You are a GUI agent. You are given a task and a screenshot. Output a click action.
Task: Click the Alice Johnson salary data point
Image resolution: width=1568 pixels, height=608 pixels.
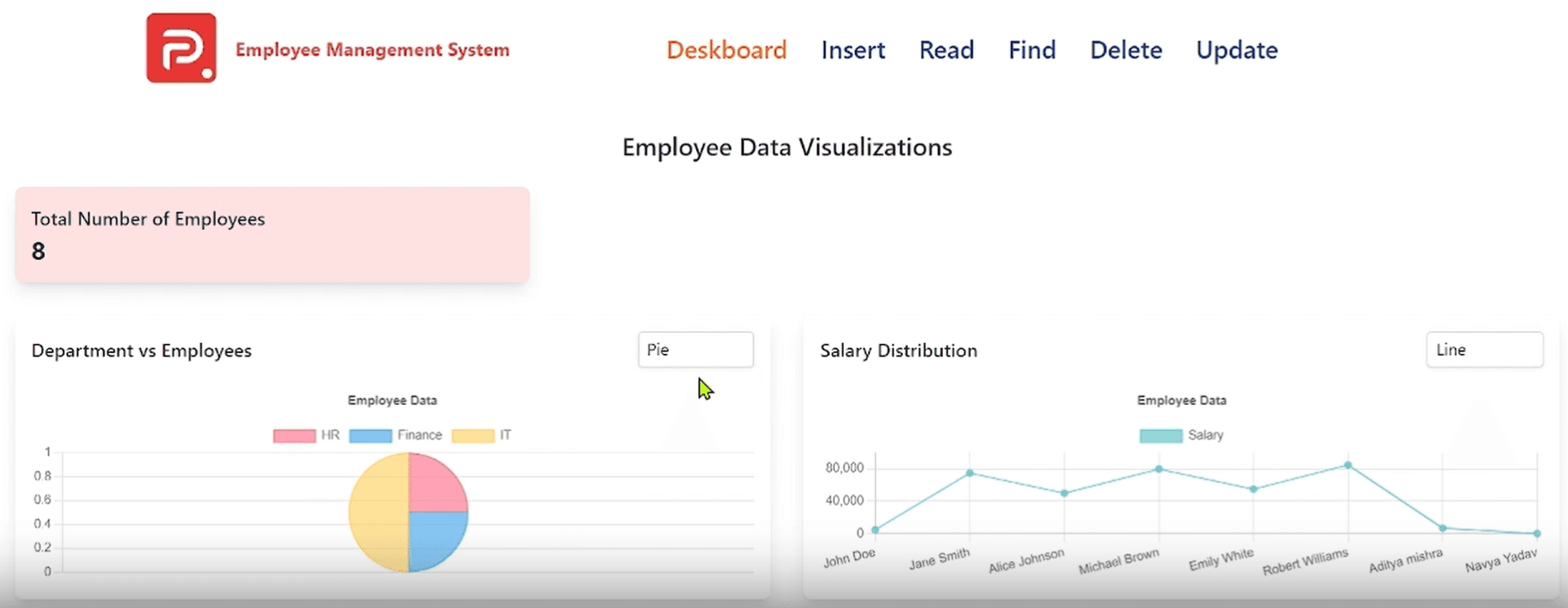pyautogui.click(x=1065, y=493)
